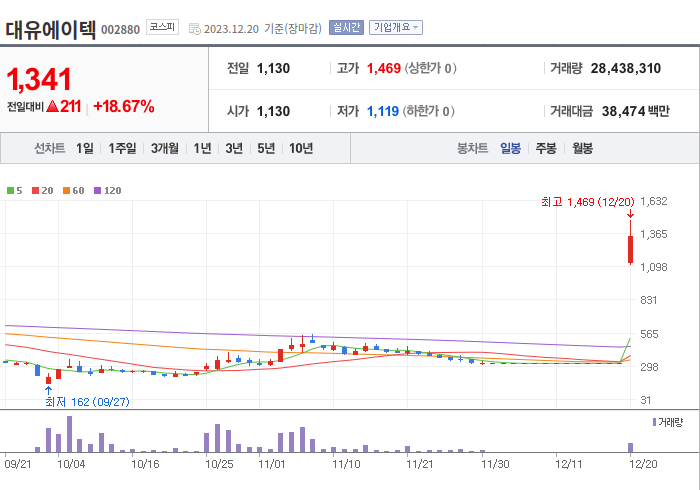Click the 저가 value 1,119
The width and height of the screenshot is (700, 490).
[383, 111]
